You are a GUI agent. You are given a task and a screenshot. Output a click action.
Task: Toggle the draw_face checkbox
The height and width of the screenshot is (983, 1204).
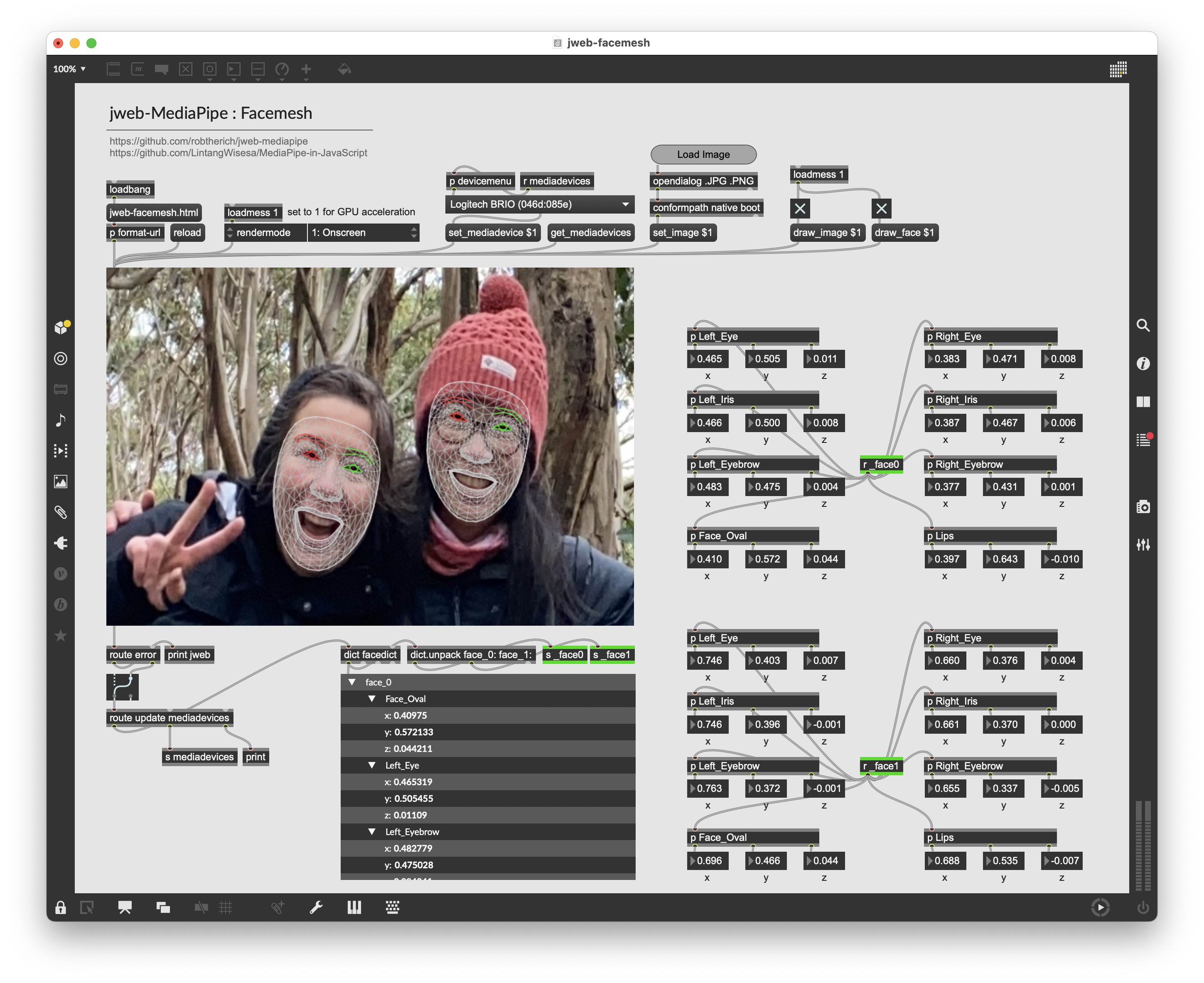(x=881, y=209)
